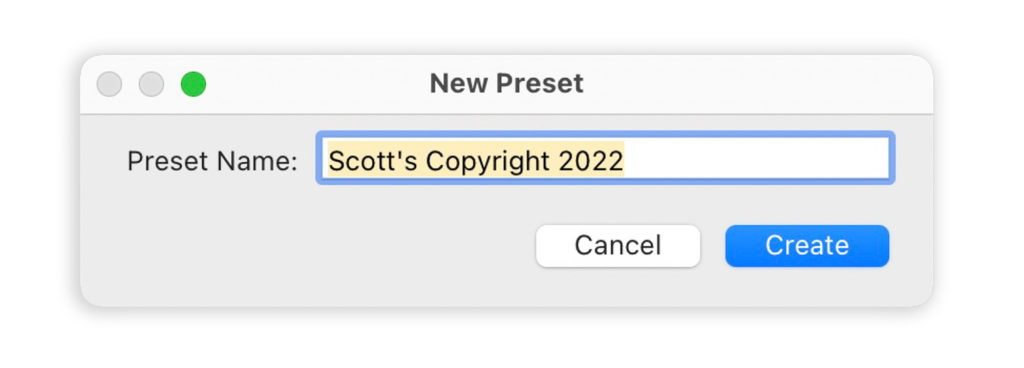This screenshot has width=1024, height=368.
Task: Click the middle gray minimize window button
Action: click(x=152, y=84)
